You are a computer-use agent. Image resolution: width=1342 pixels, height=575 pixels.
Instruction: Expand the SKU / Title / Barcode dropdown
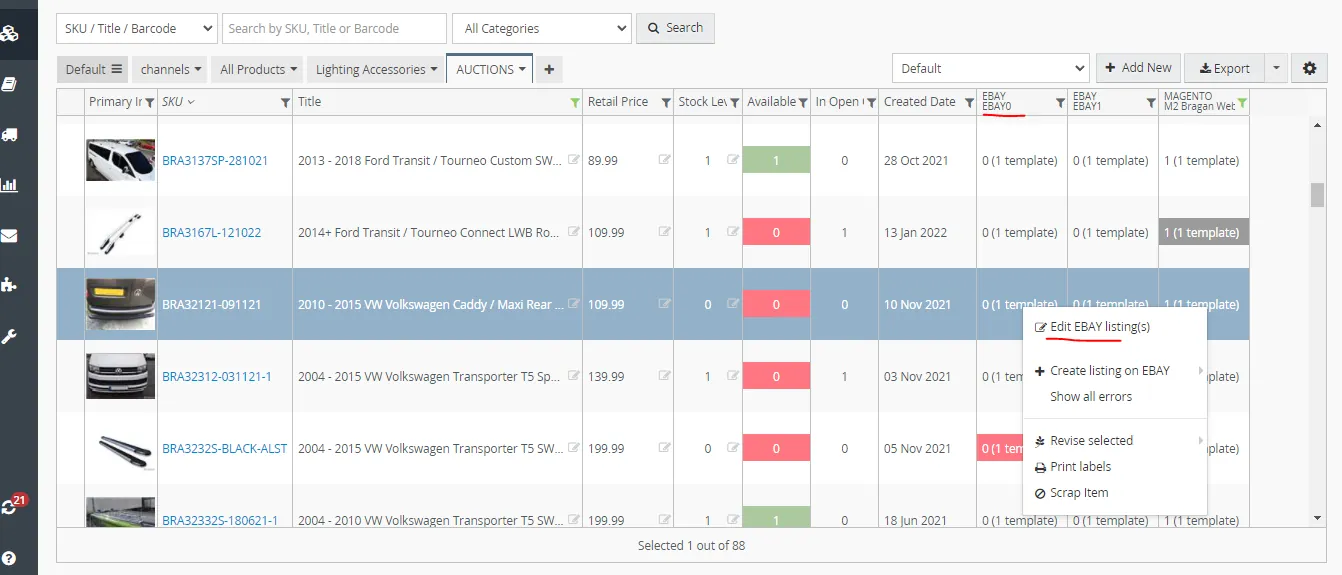pyautogui.click(x=136, y=28)
